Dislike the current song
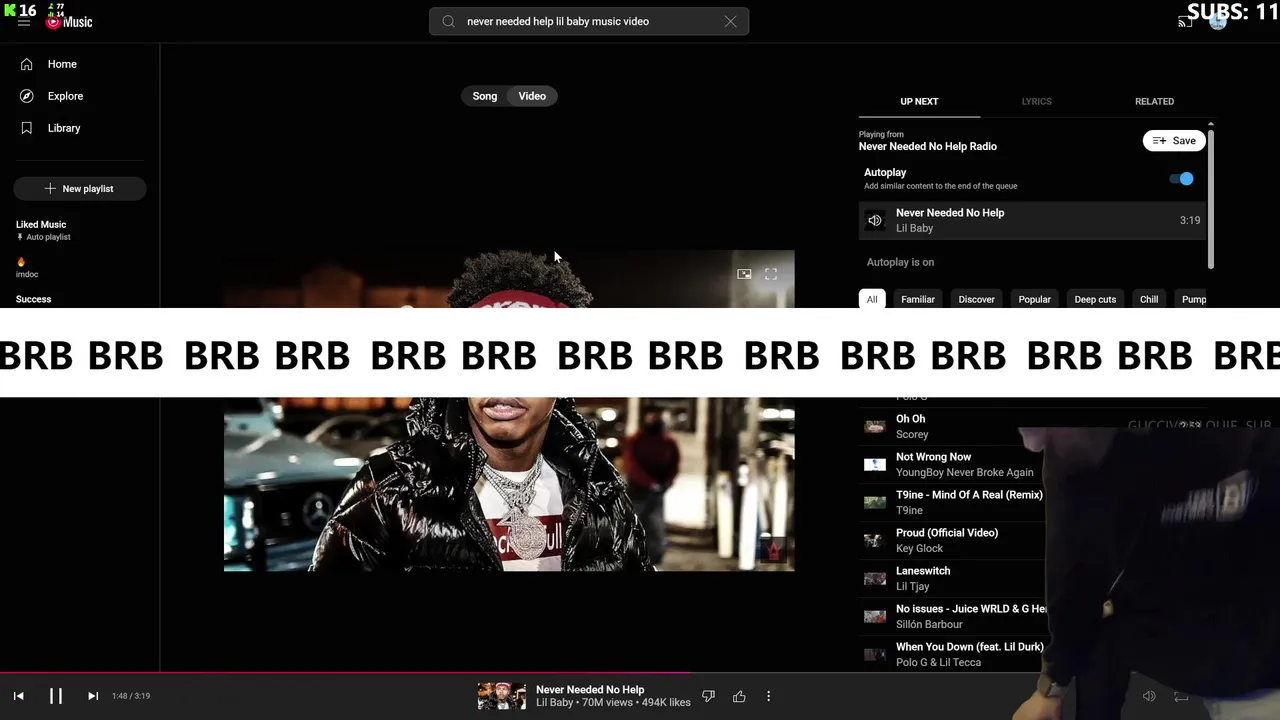Viewport: 1280px width, 720px height. click(x=708, y=696)
